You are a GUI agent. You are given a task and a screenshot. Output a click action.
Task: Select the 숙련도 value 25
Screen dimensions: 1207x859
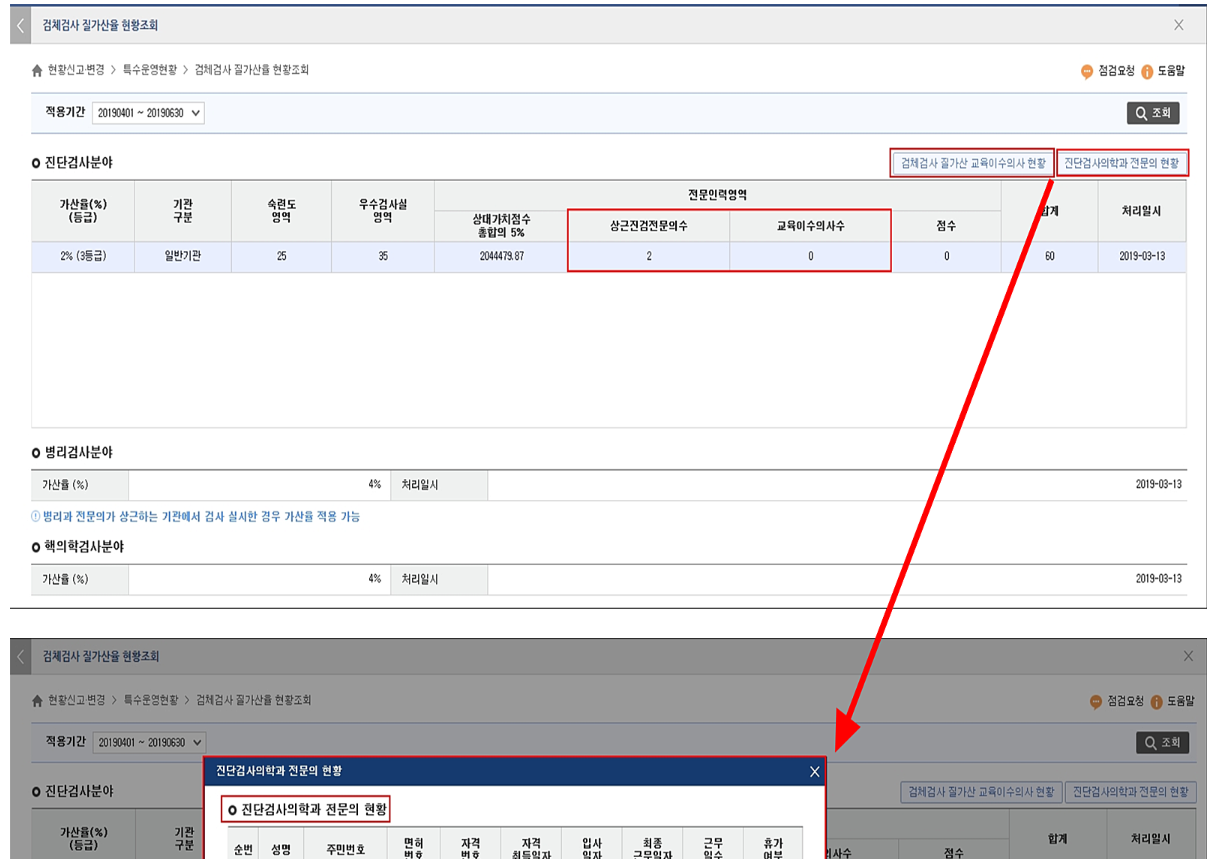click(x=282, y=257)
